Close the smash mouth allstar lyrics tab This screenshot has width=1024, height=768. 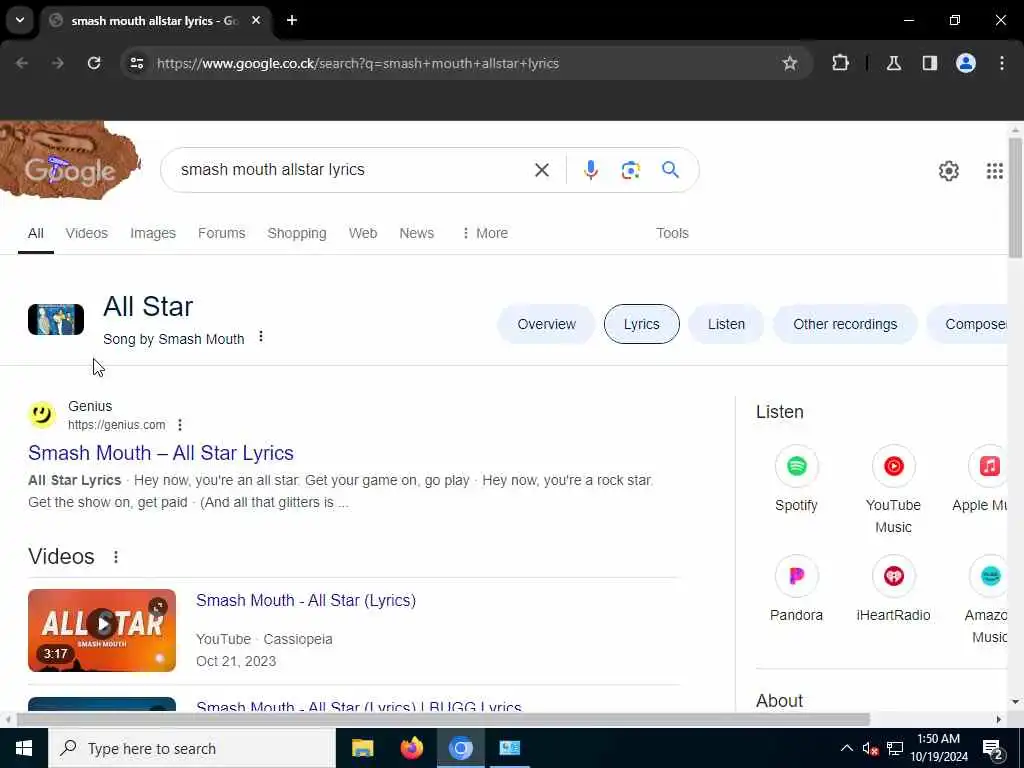[x=256, y=20]
